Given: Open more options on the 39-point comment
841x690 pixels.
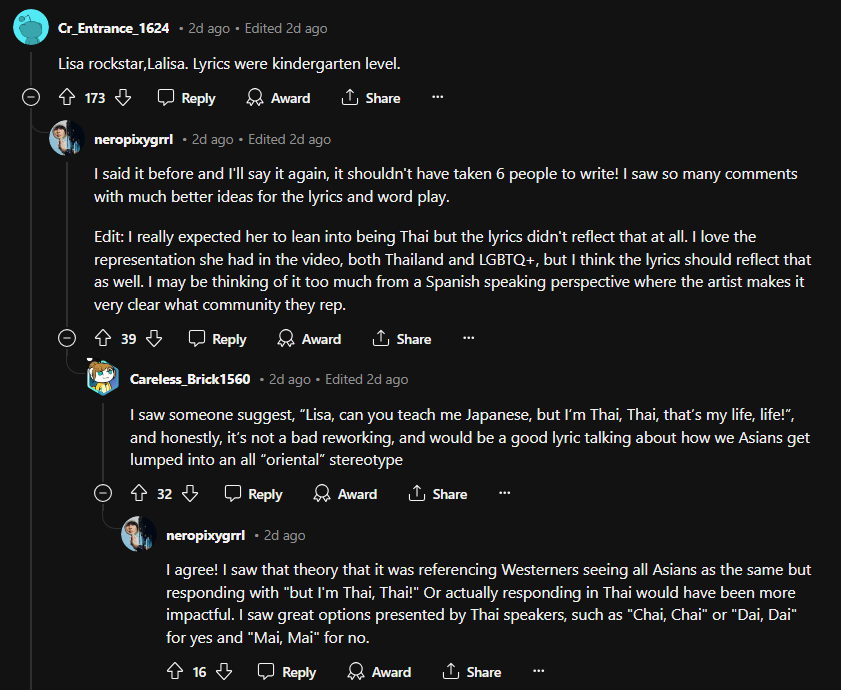Looking at the screenshot, I should [x=468, y=339].
